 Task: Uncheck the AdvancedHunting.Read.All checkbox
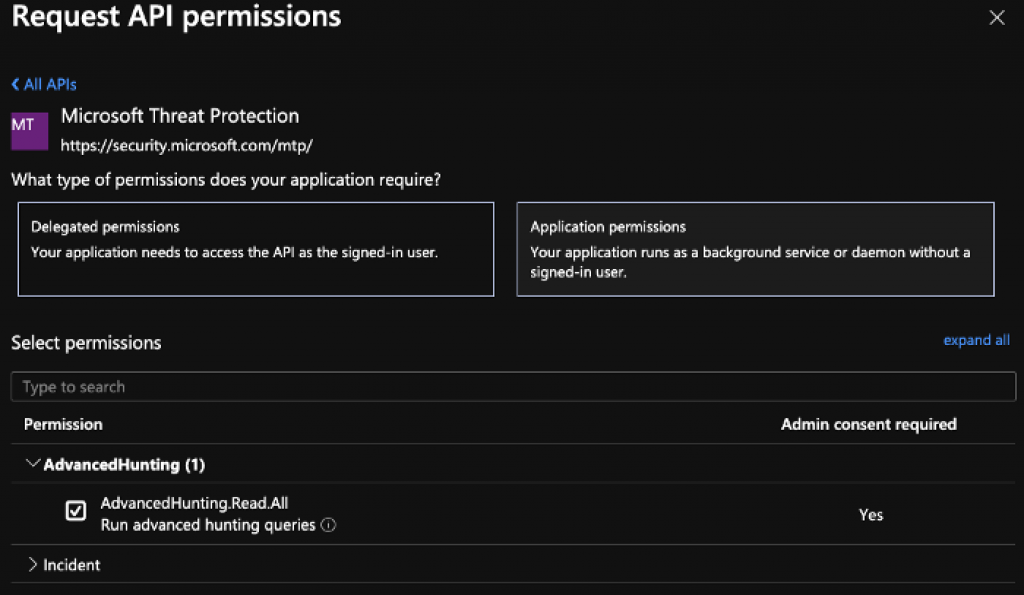76,510
